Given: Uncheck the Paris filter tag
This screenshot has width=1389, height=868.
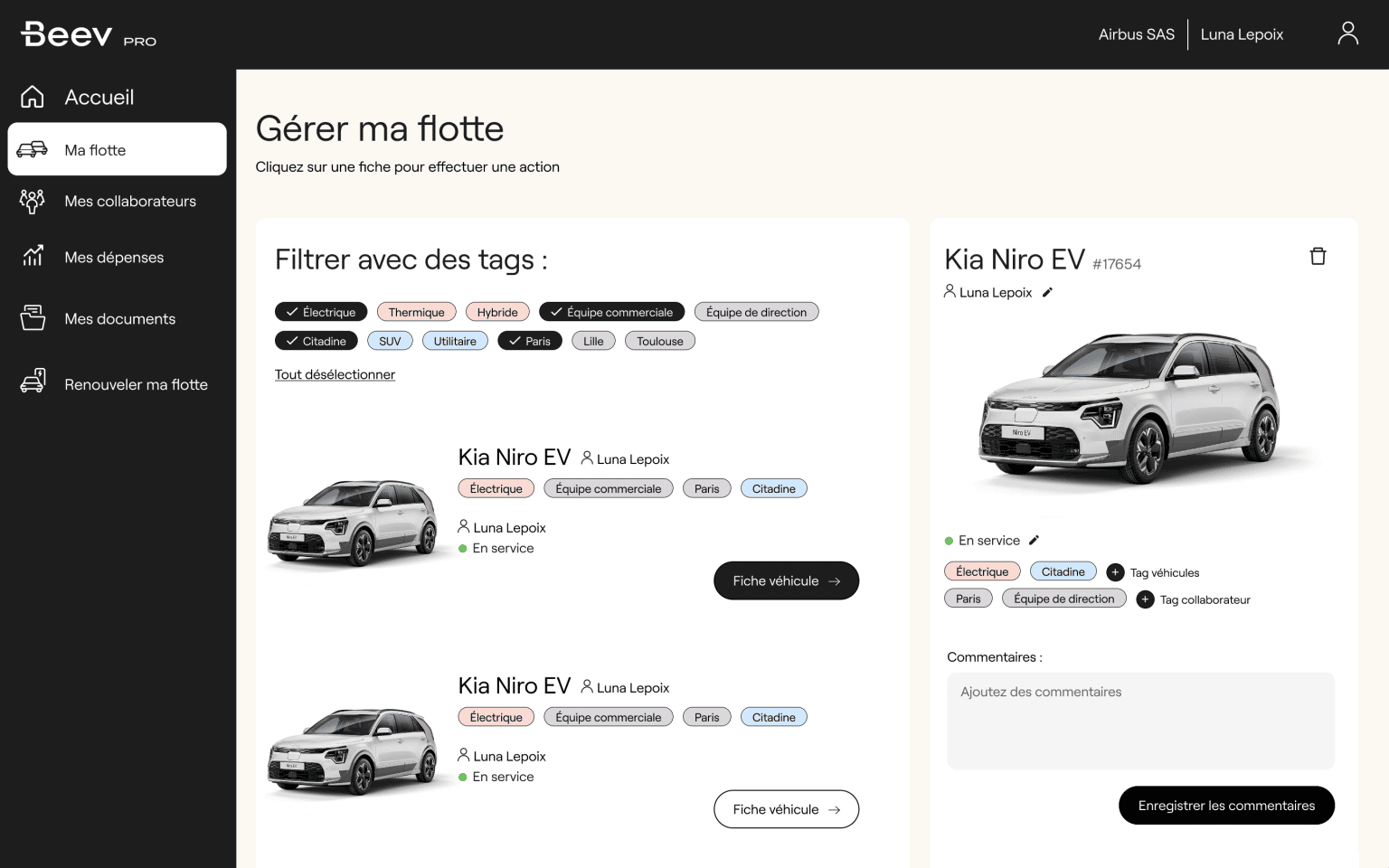Looking at the screenshot, I should [530, 341].
